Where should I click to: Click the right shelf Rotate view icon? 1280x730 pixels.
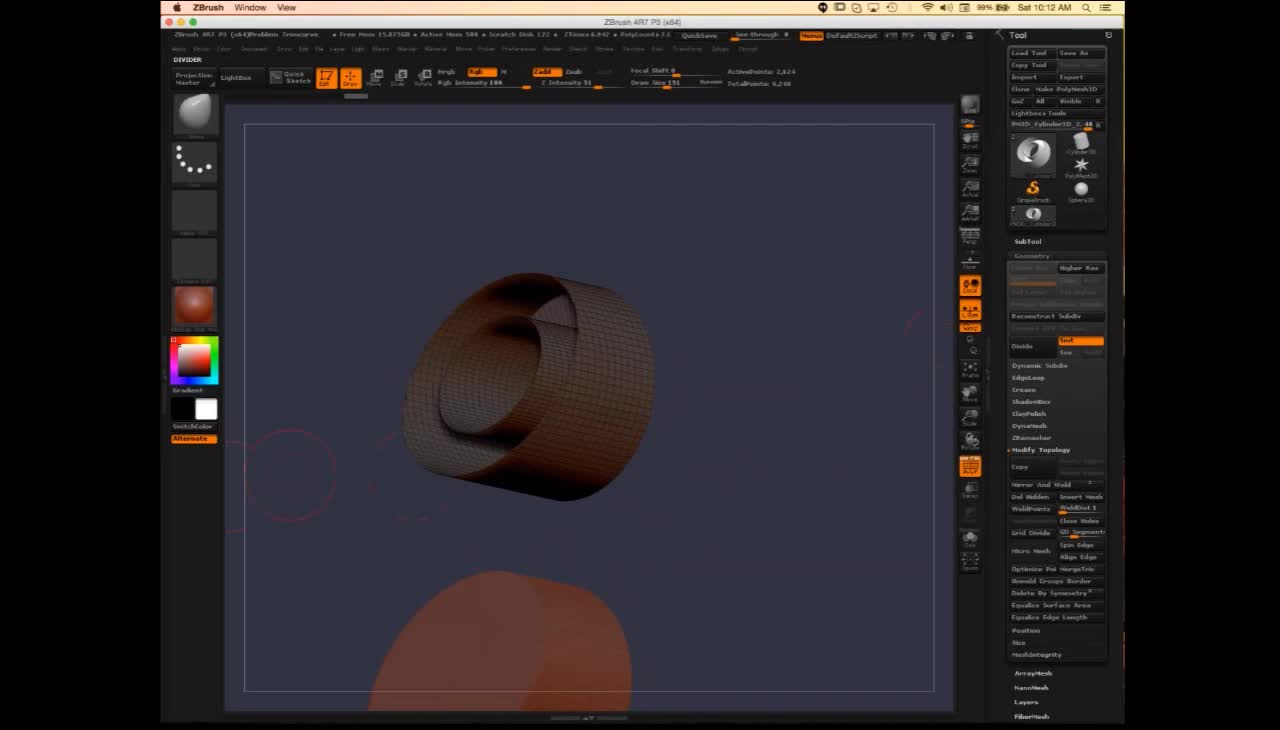970,441
